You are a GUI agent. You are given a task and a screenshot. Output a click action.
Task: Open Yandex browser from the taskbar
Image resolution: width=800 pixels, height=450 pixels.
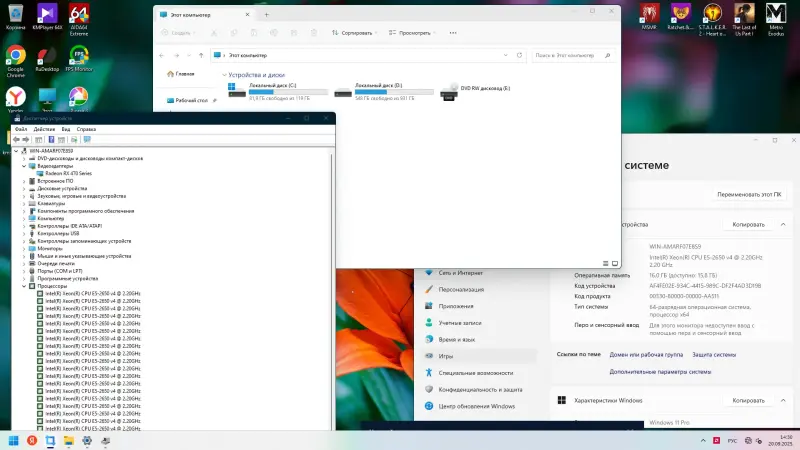coord(32,440)
